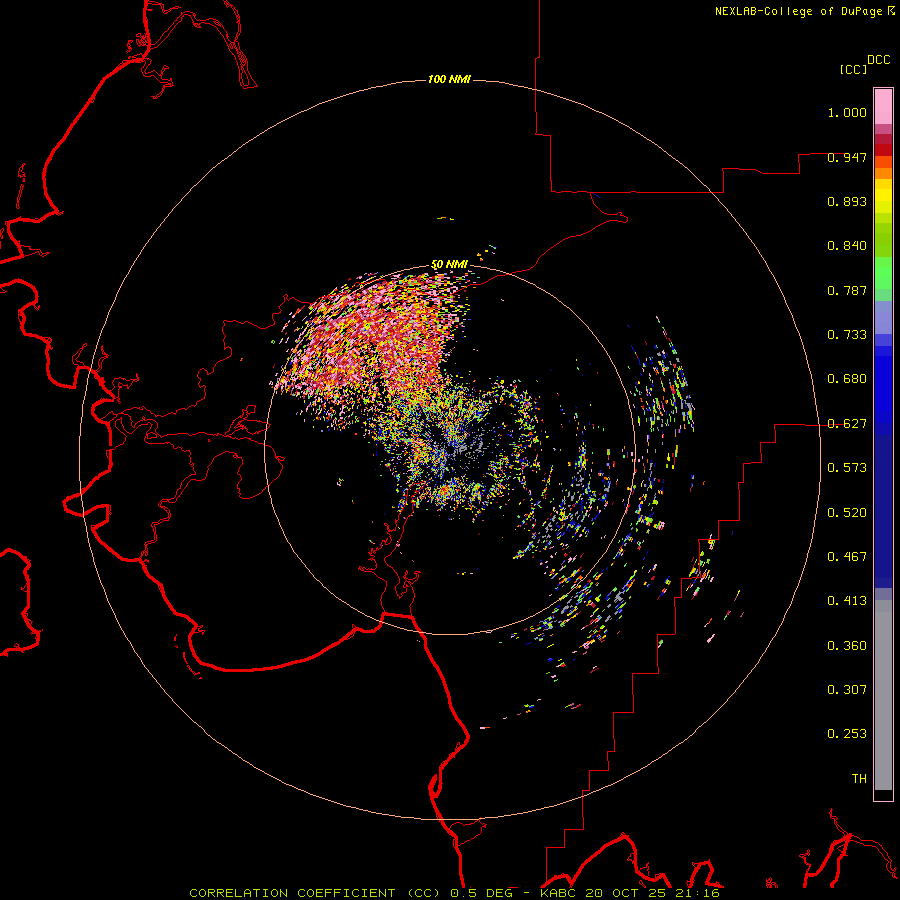Click the 0.733 scale label
Image resolution: width=900 pixels, height=900 pixels.
click(x=847, y=335)
